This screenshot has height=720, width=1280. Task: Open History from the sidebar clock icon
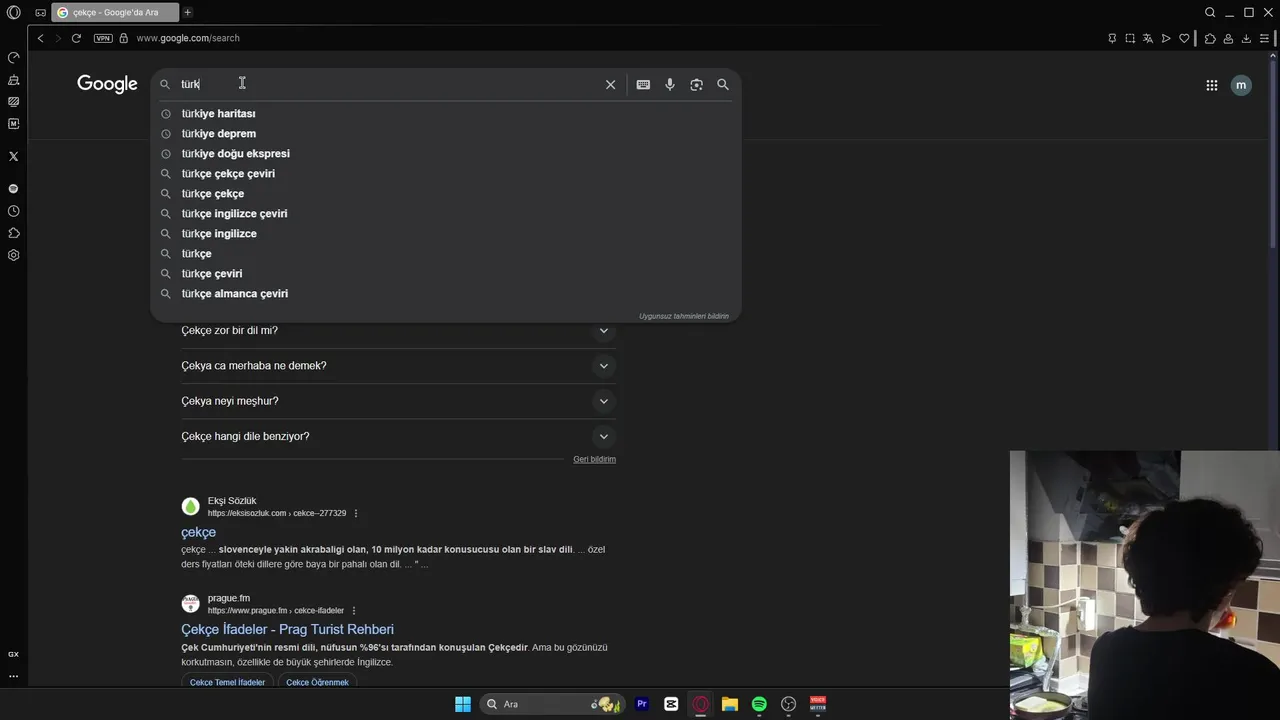pyautogui.click(x=13, y=211)
